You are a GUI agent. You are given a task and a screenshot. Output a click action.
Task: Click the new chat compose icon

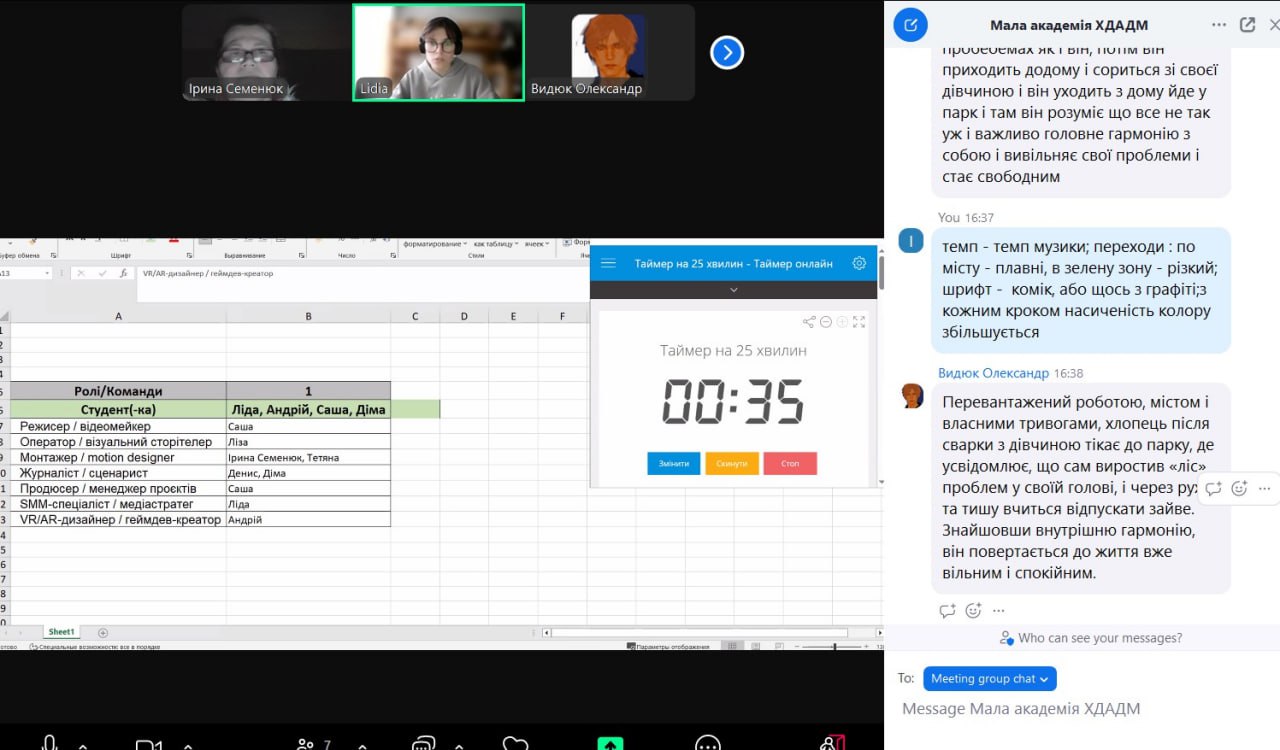909,25
